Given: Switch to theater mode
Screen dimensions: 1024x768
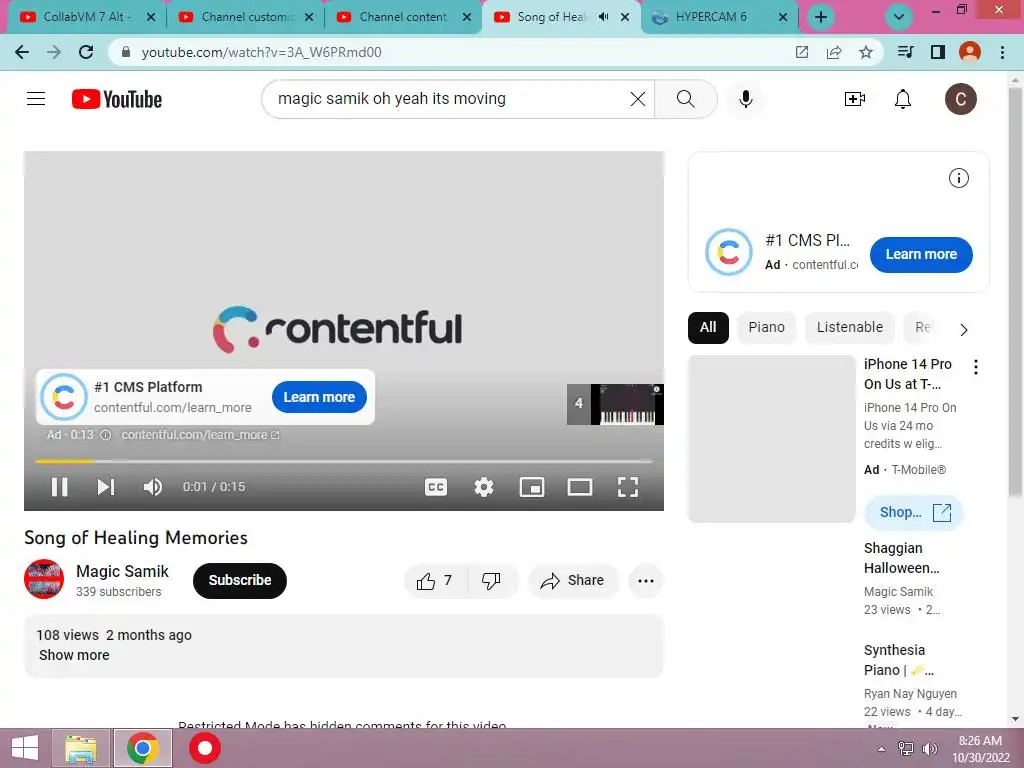Looking at the screenshot, I should click(x=580, y=487).
